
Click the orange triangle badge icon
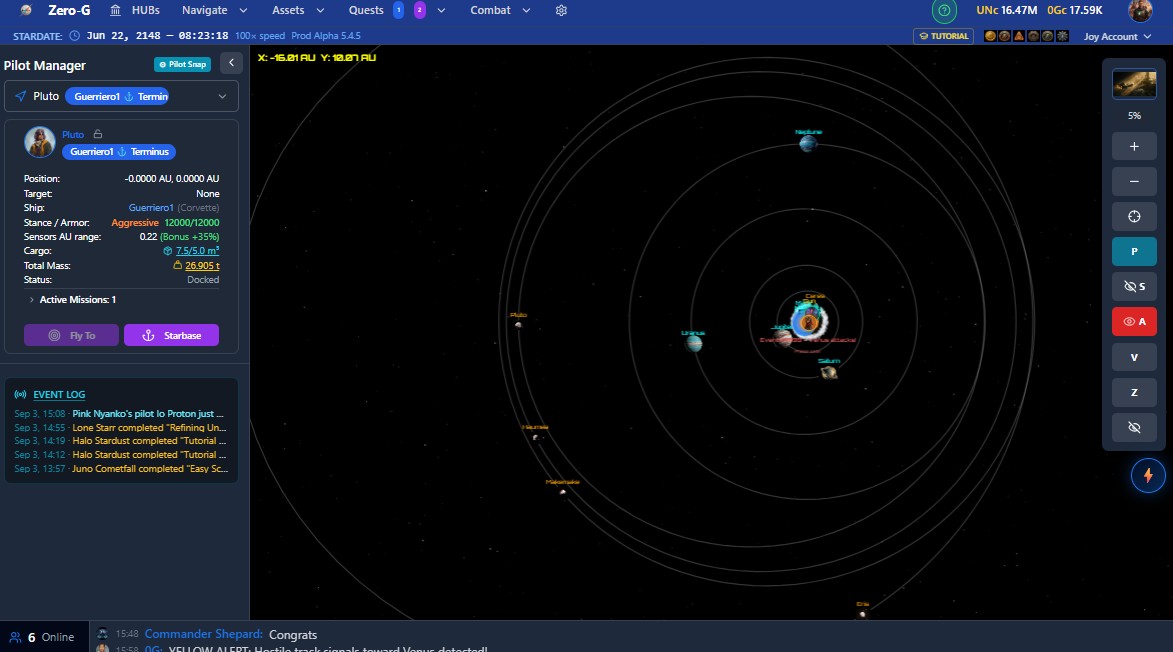click(x=1019, y=36)
